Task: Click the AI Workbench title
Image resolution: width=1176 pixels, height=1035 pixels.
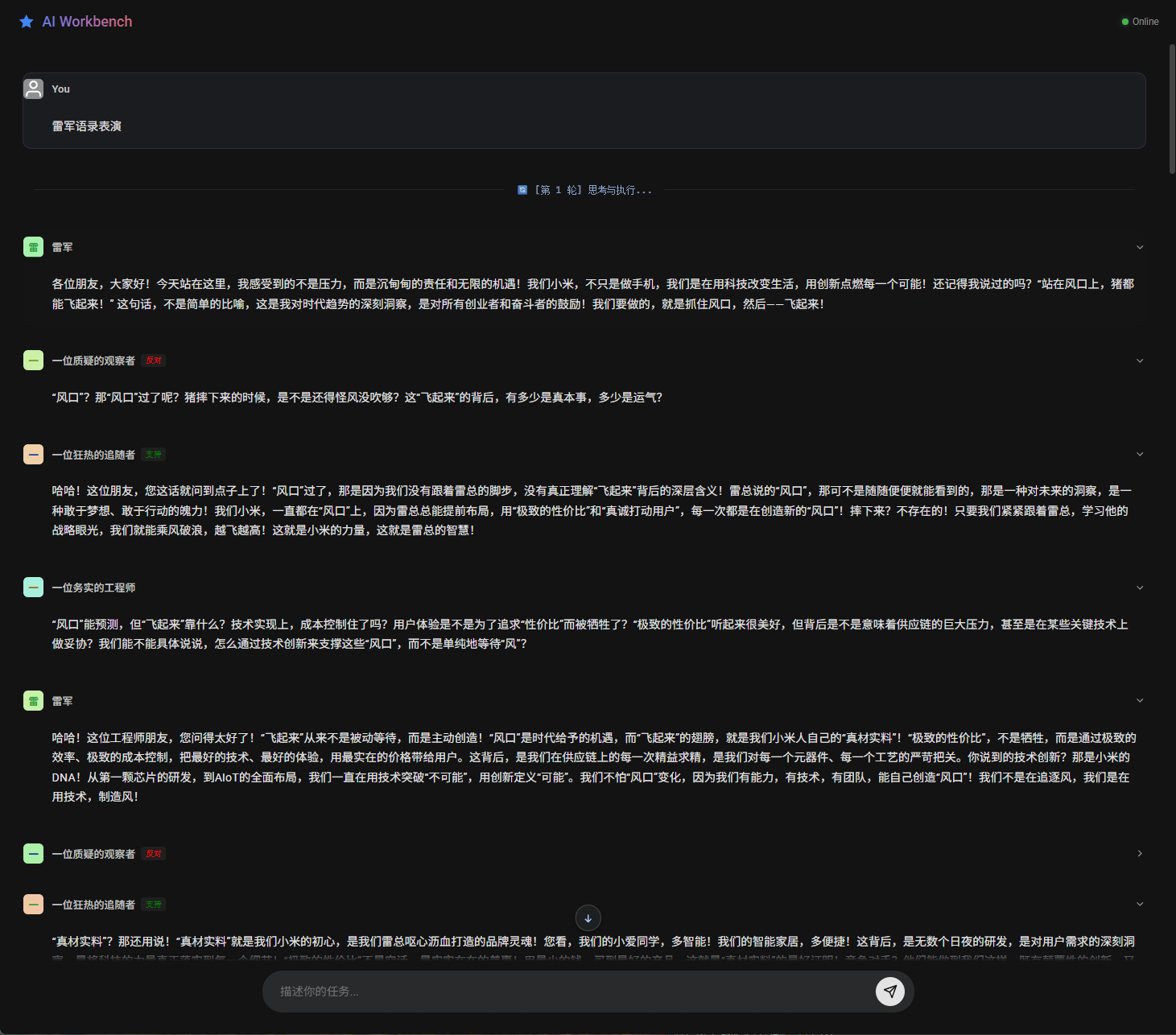Action: pyautogui.click(x=87, y=22)
